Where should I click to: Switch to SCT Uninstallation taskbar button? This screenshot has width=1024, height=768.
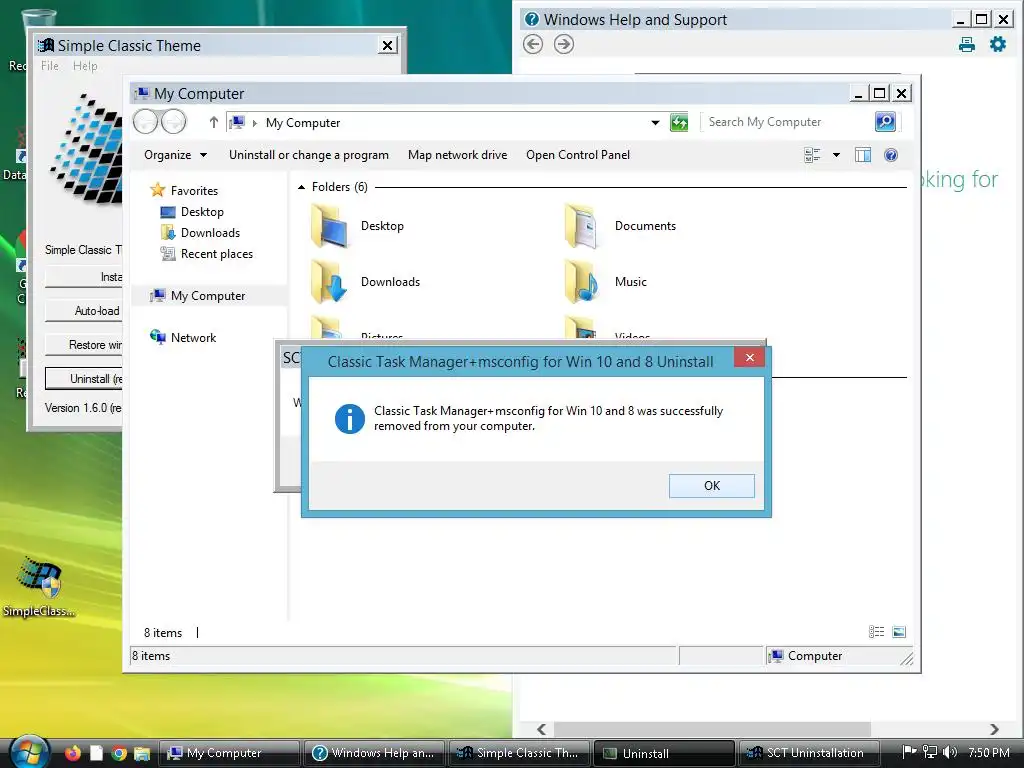(808, 753)
